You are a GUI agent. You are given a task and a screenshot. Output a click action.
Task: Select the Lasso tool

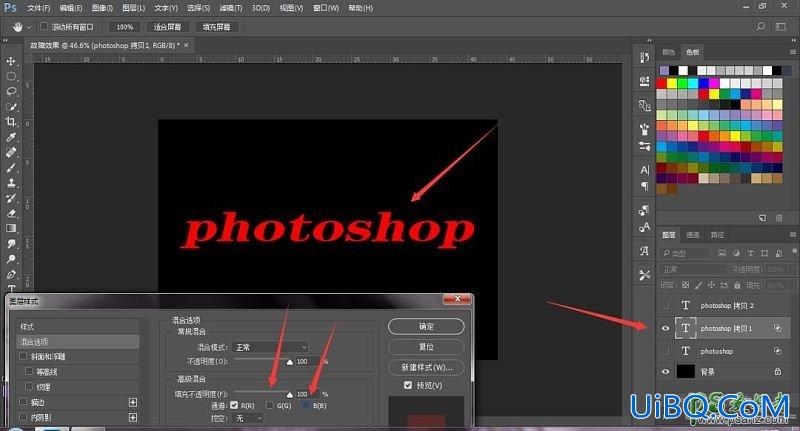11,92
